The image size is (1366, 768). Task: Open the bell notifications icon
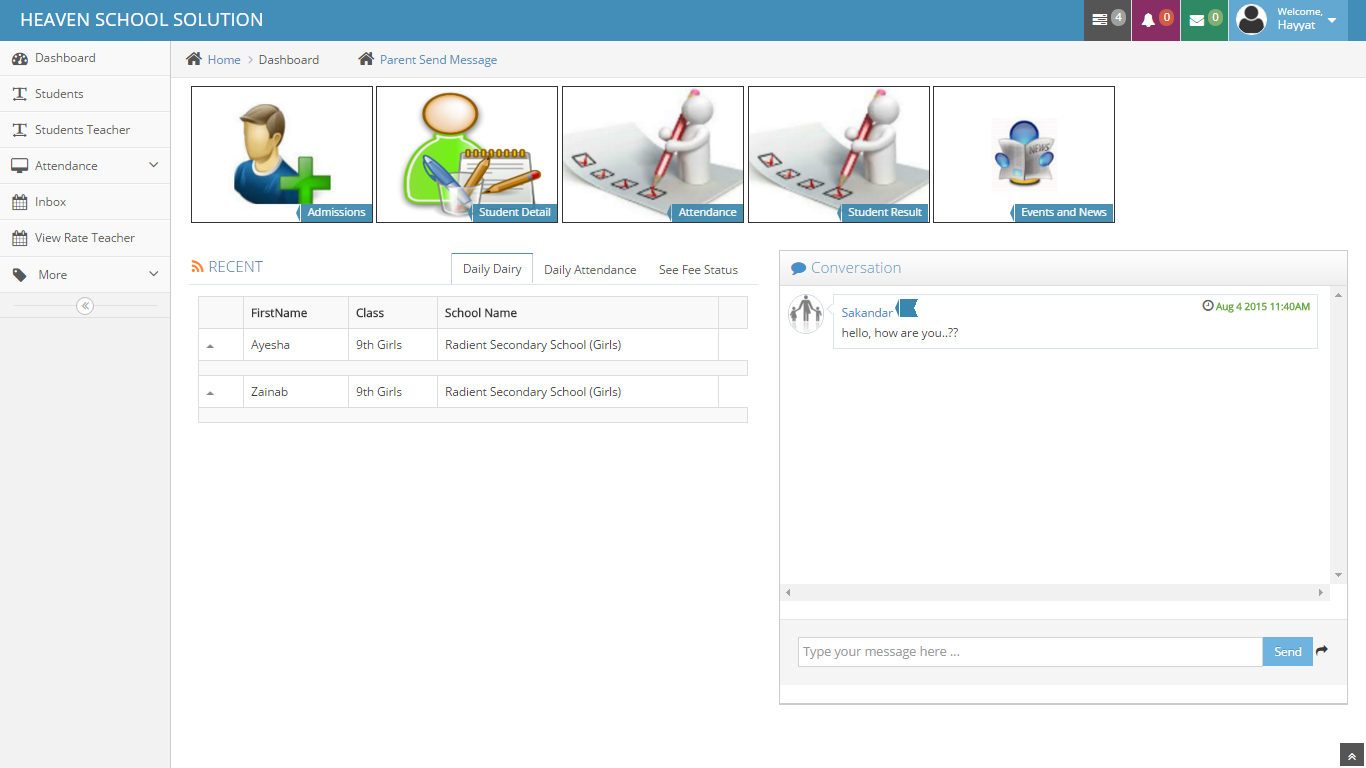pyautogui.click(x=1155, y=20)
